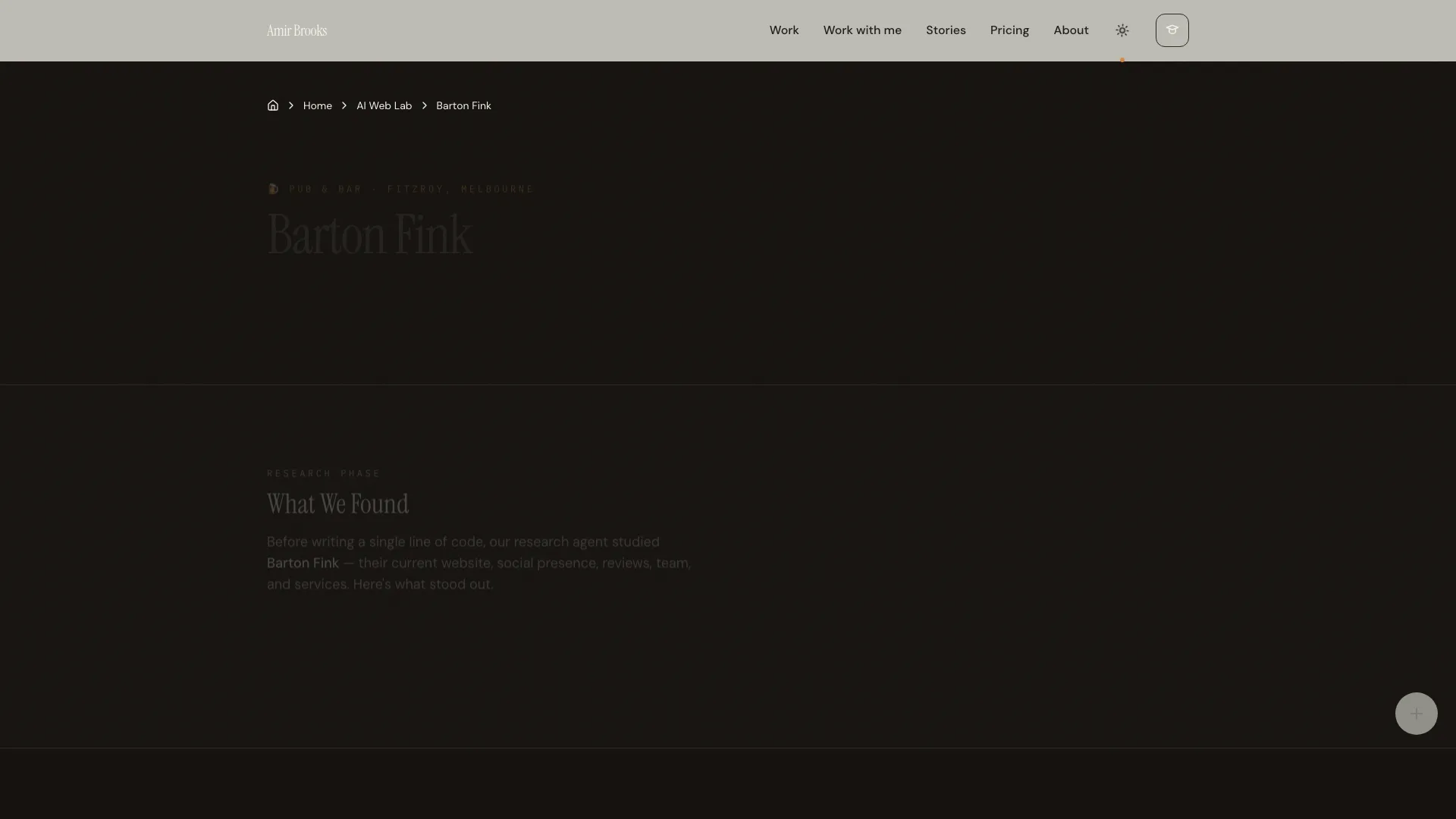Screen dimensions: 1456x819
Task: Expand the breadcrumb chevron after Home
Action: coord(344,105)
